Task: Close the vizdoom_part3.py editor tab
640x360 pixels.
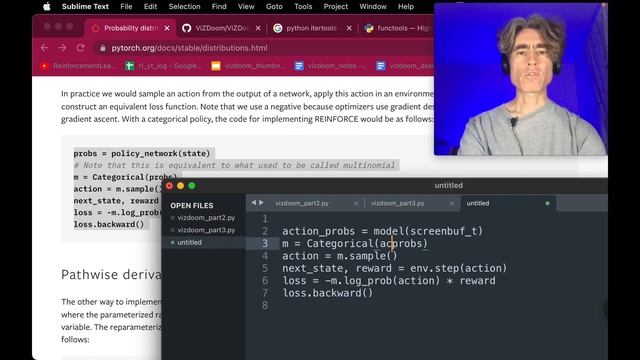Action: (451, 203)
